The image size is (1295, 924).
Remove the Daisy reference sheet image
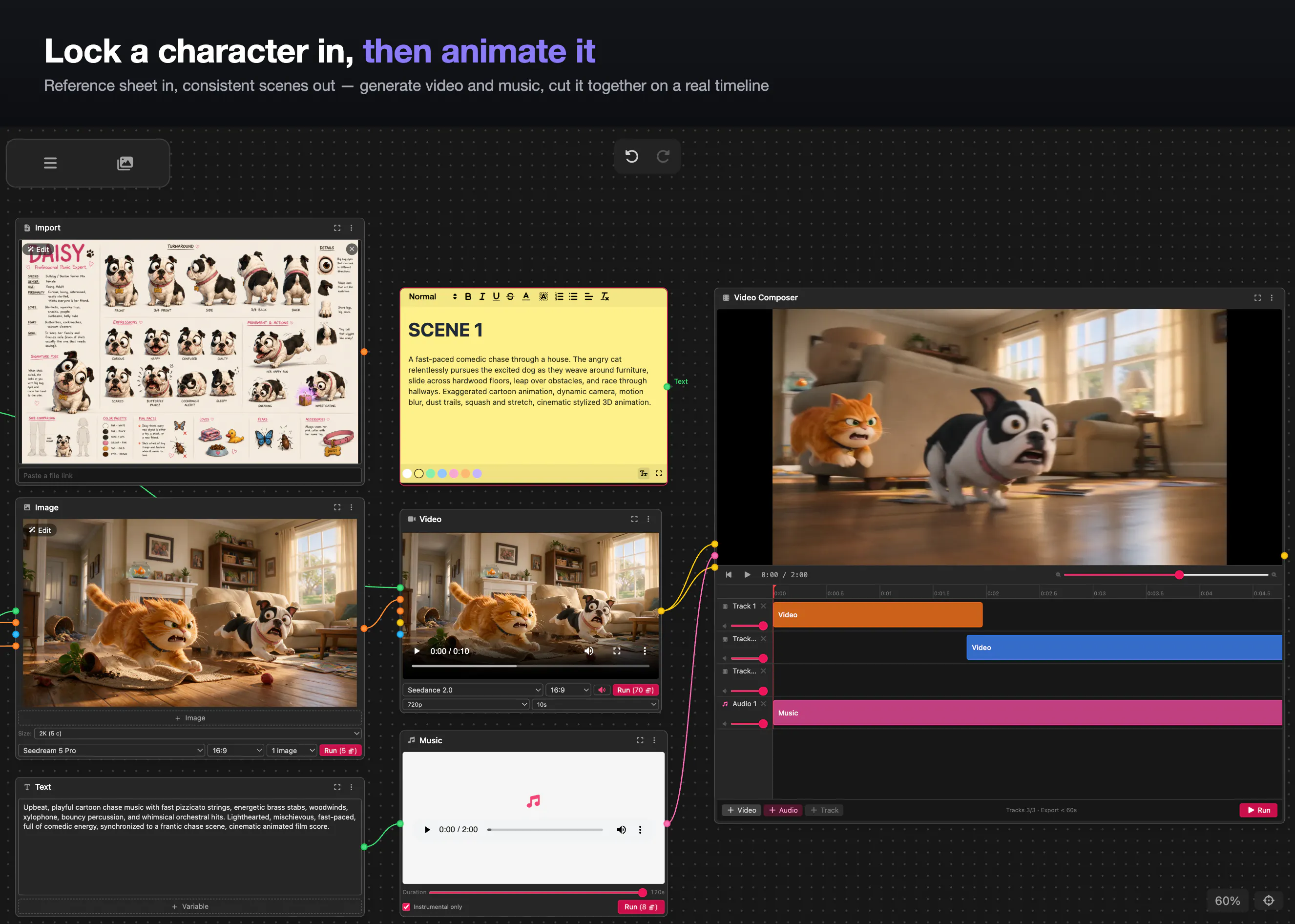click(352, 249)
